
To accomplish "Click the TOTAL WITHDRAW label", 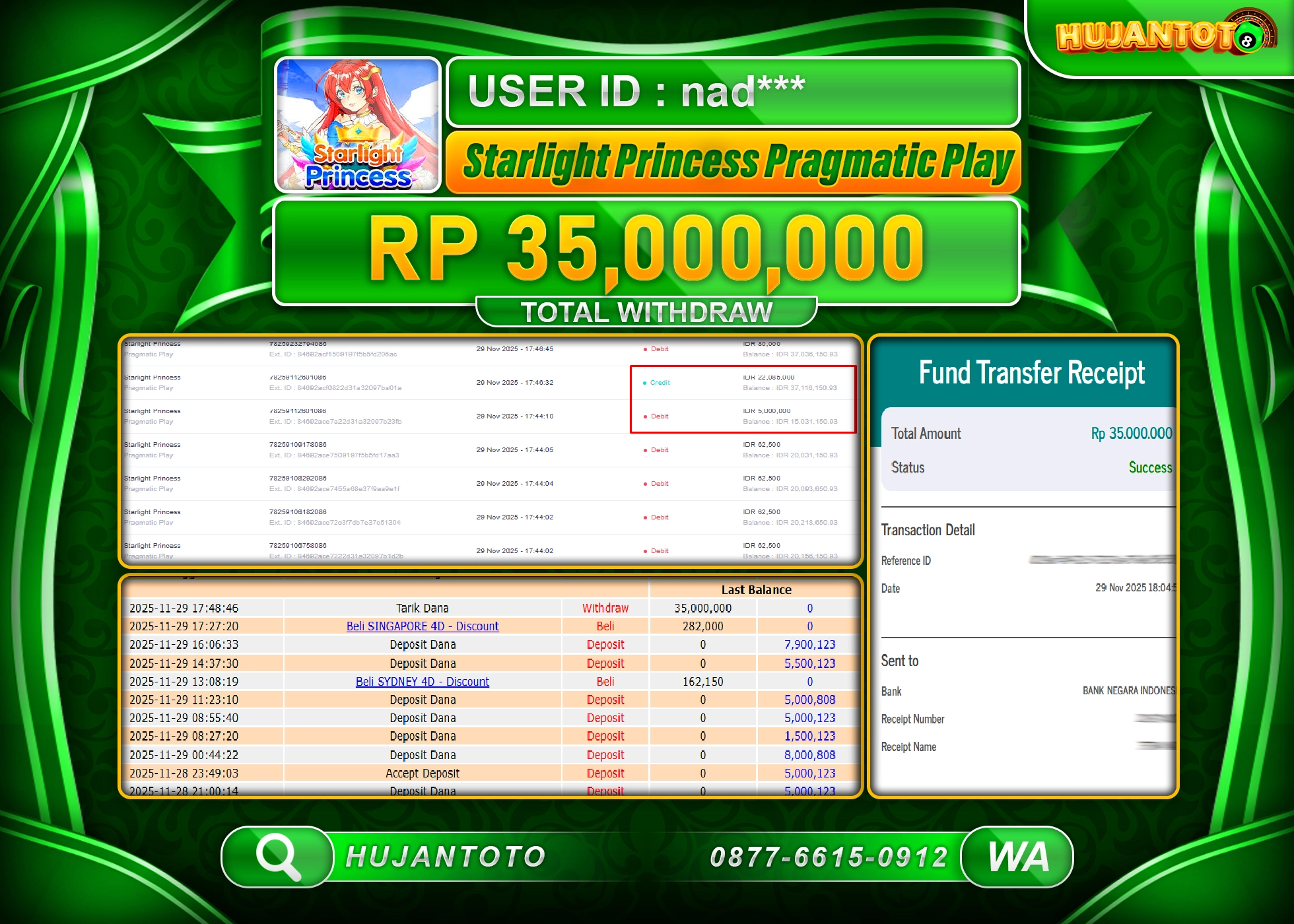I will pyautogui.click(x=647, y=310).
